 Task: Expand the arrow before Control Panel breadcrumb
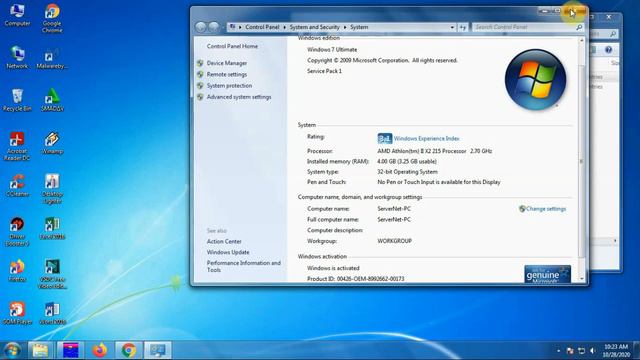click(240, 27)
